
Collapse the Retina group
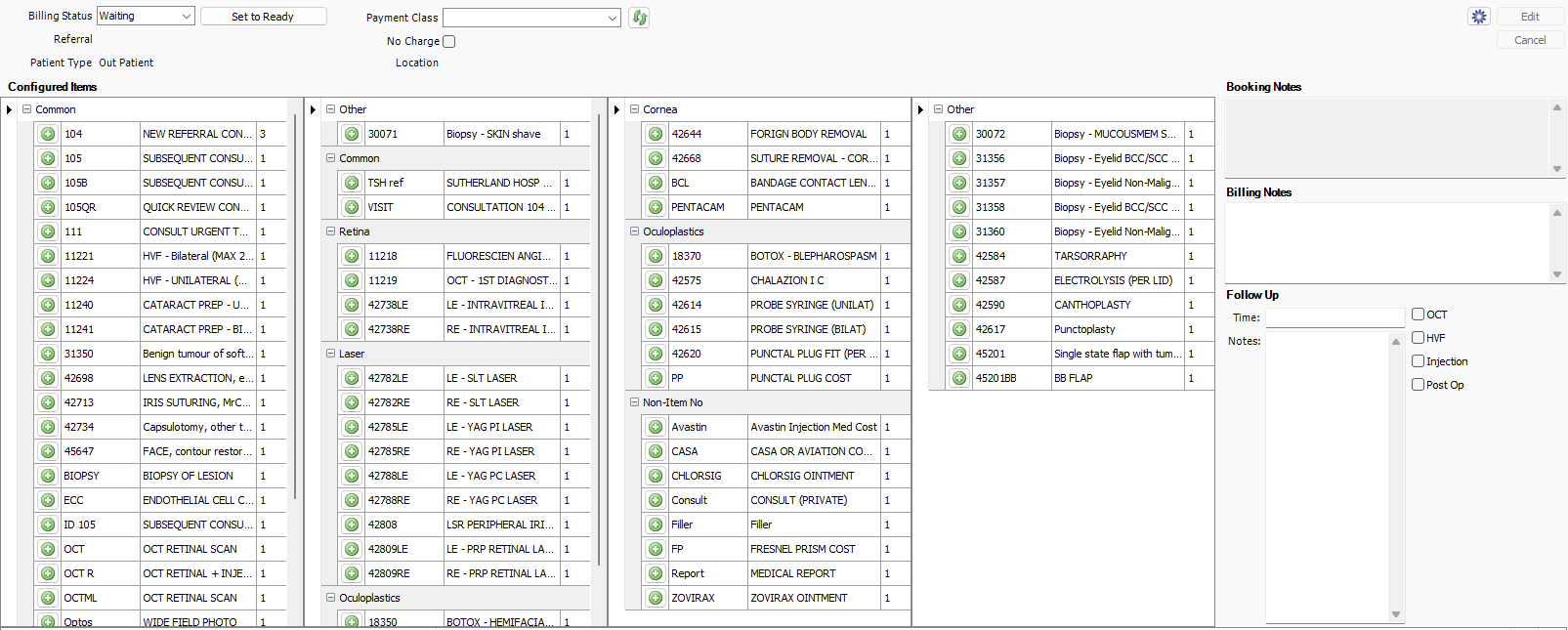pos(330,231)
